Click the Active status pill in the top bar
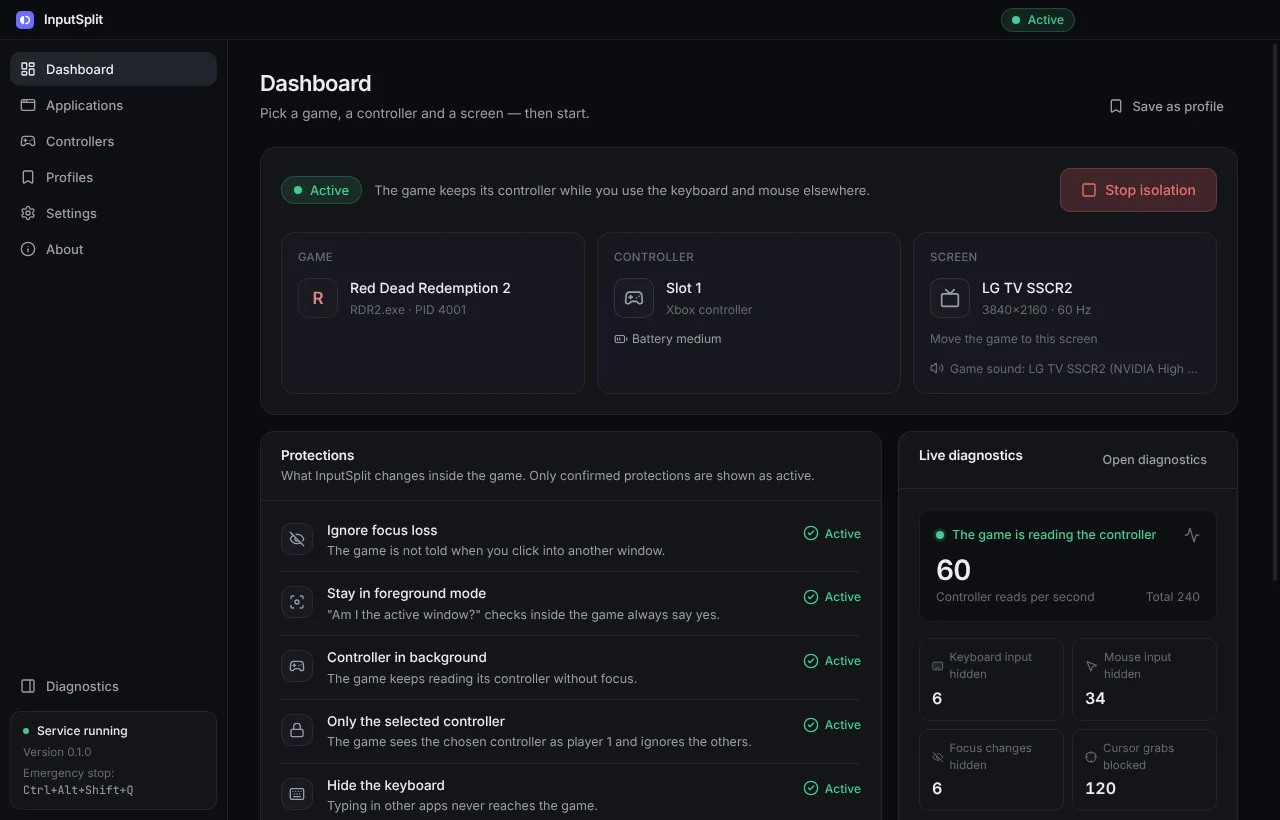 1038,20
